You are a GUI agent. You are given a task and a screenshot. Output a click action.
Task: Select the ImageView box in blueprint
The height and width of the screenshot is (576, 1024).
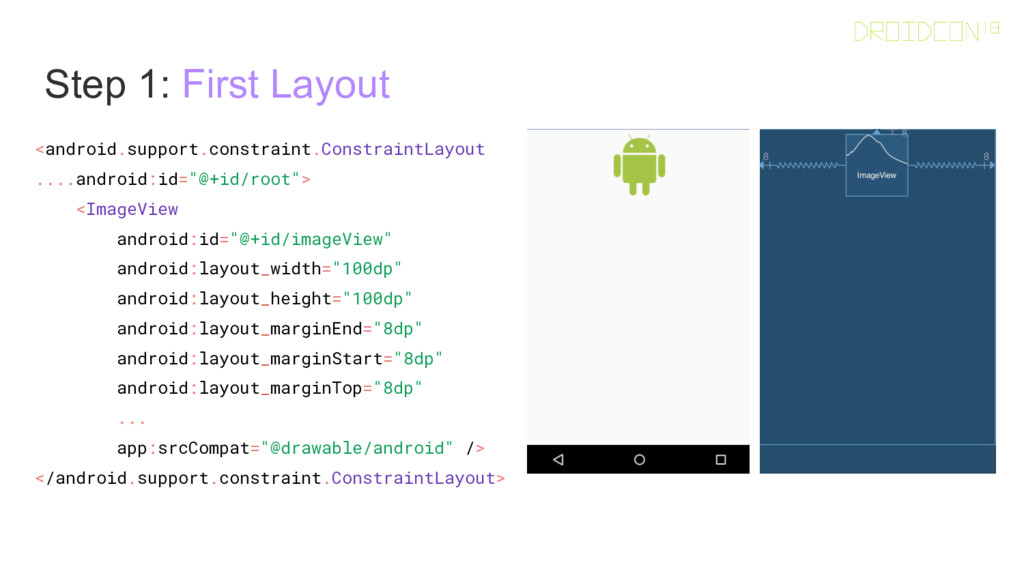(876, 165)
